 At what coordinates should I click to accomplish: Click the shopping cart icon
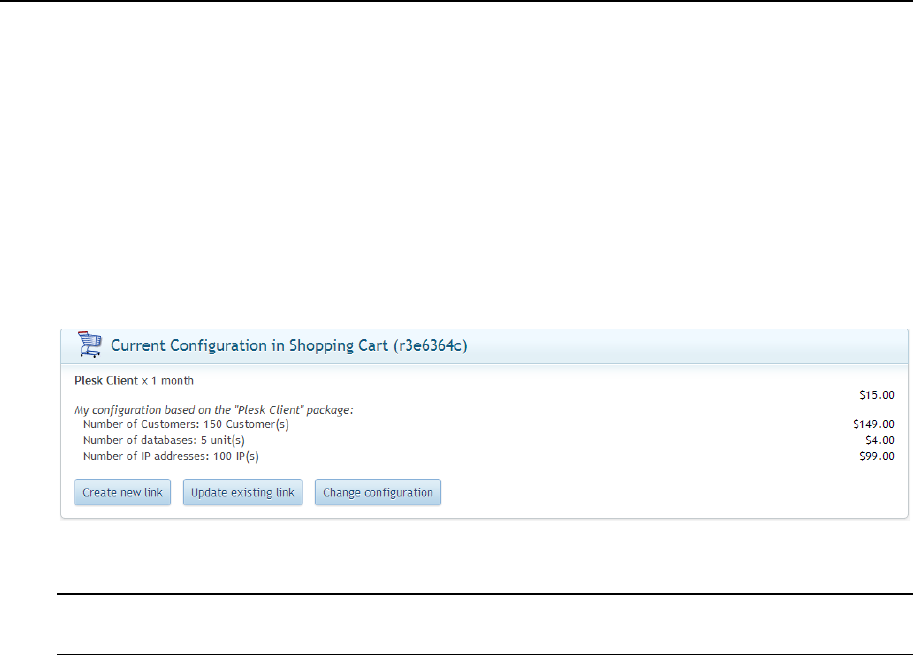coord(90,344)
